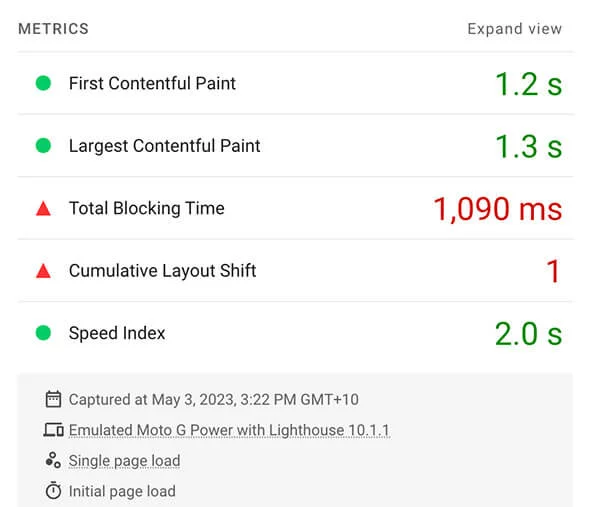Click the devices icon next to Emulated Moto G Power
Screen dimensions: 600x507
coord(53,430)
